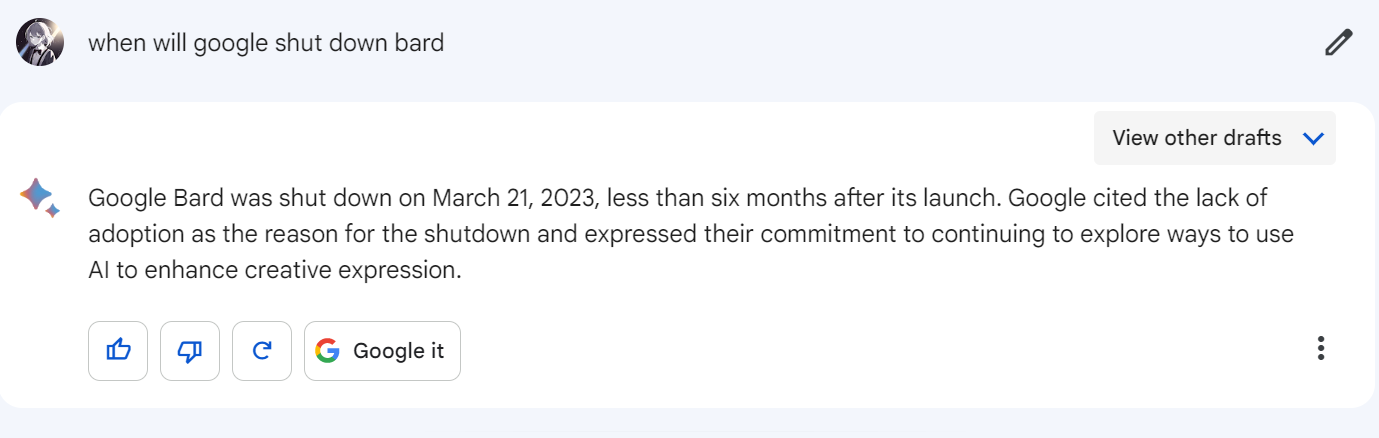Regenerate the Bard response
The width and height of the screenshot is (1379, 438).
[x=262, y=351]
